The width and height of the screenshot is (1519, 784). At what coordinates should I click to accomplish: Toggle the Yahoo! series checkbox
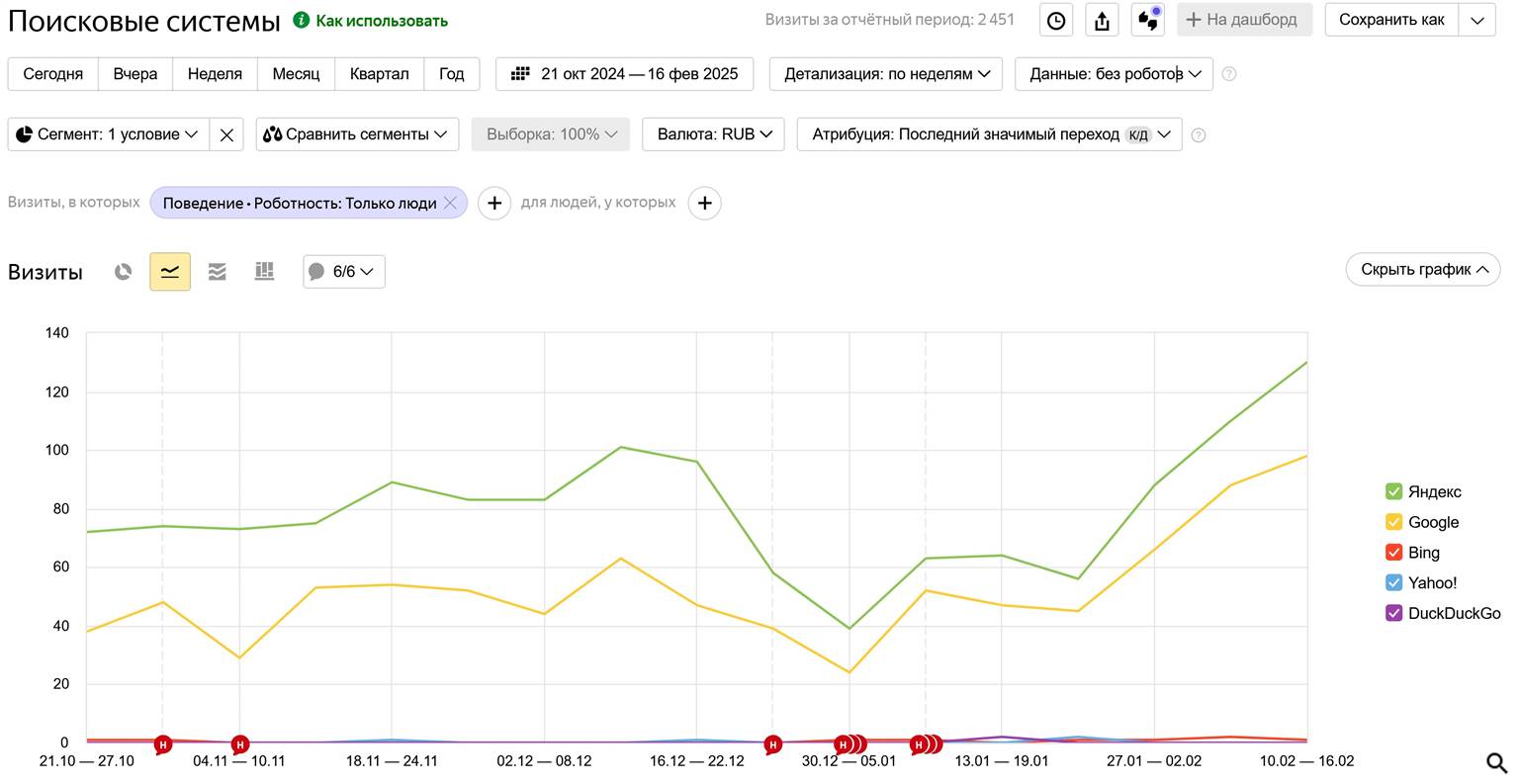(1393, 582)
